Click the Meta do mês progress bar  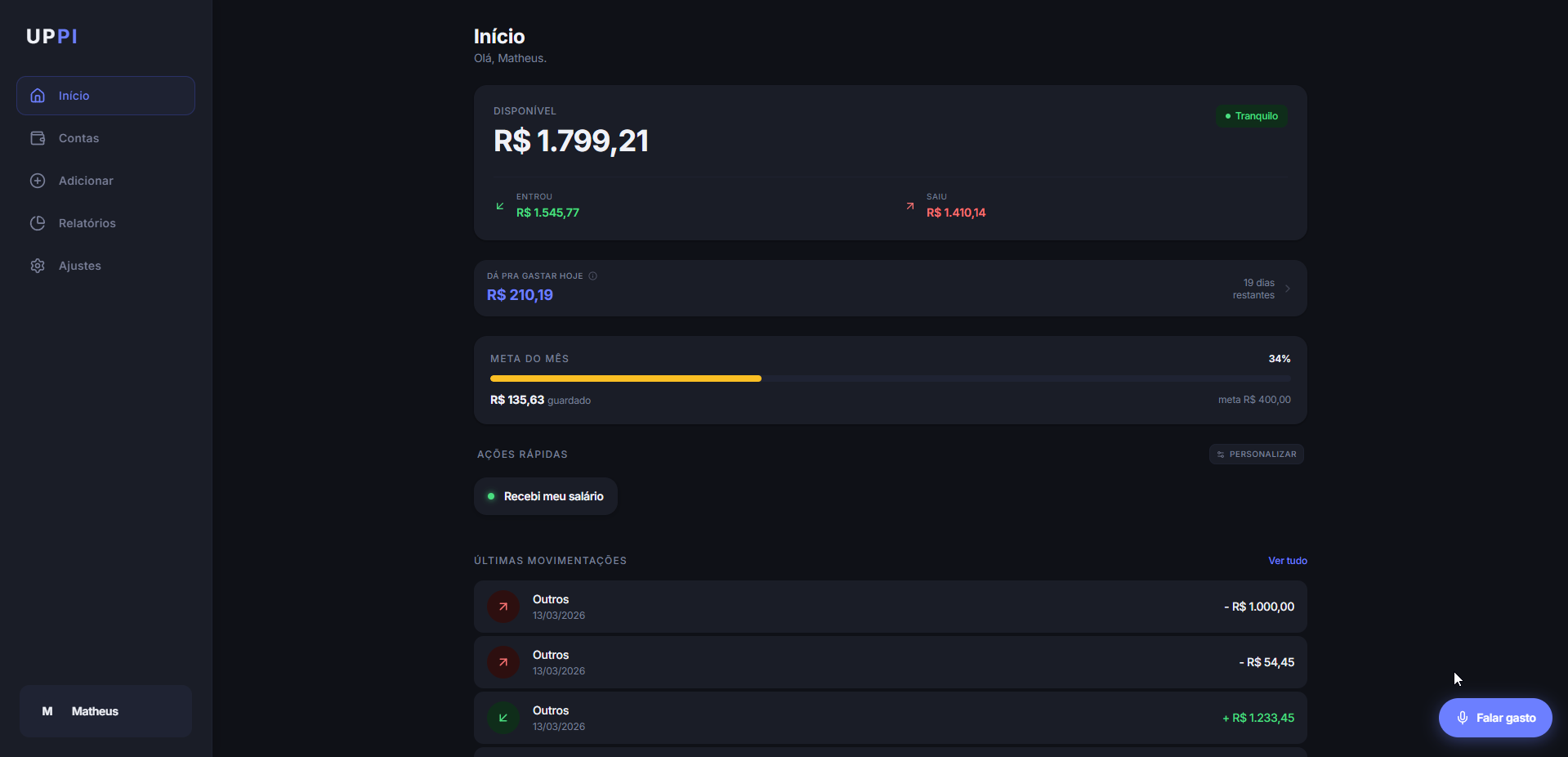890,378
